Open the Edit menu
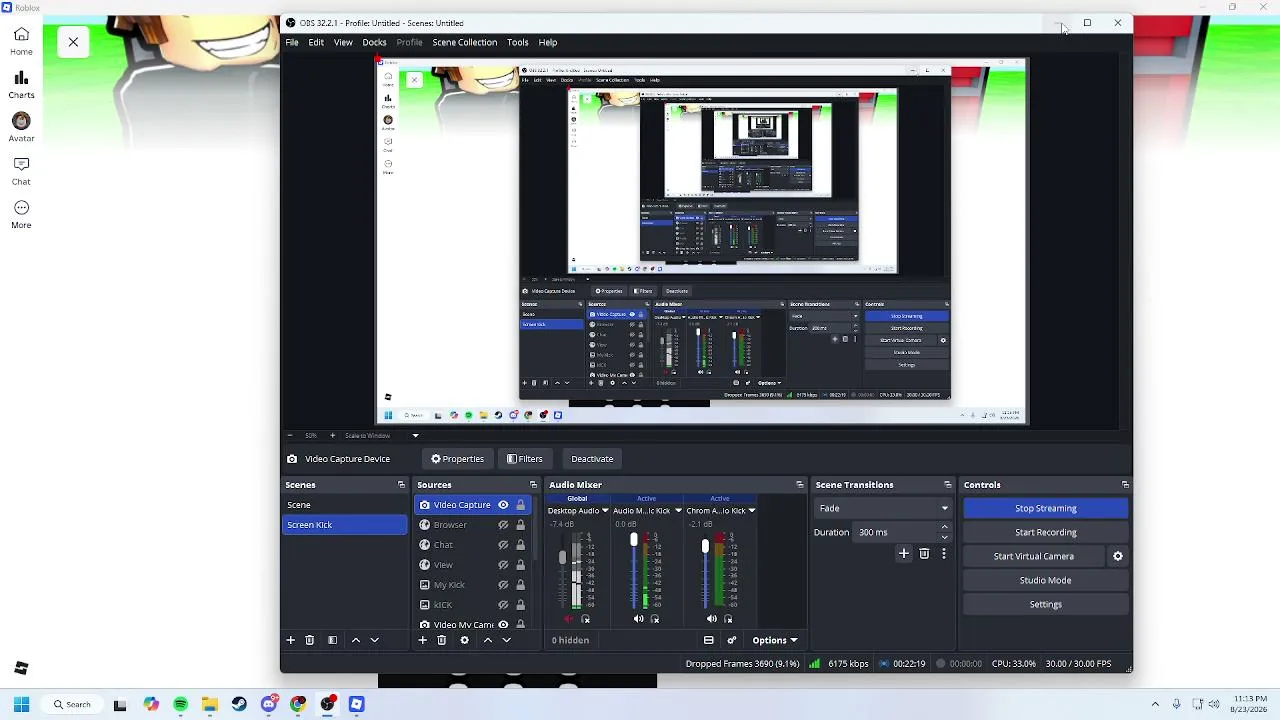 316,42
